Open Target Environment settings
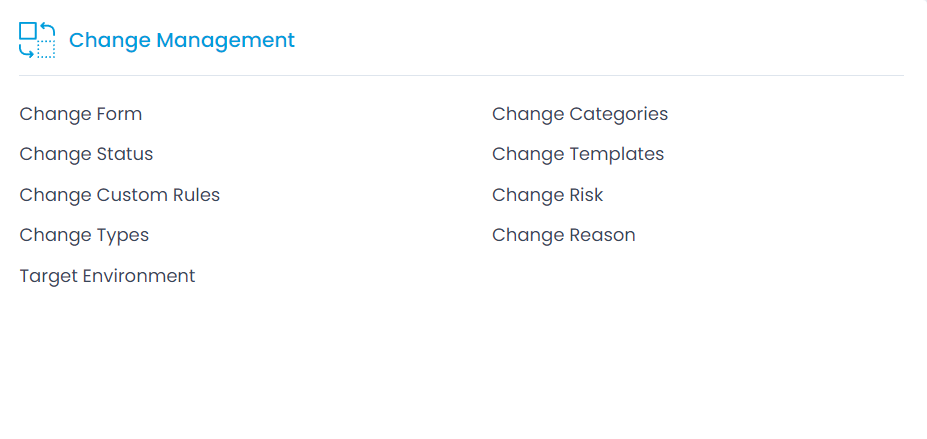The width and height of the screenshot is (927, 439). [108, 276]
